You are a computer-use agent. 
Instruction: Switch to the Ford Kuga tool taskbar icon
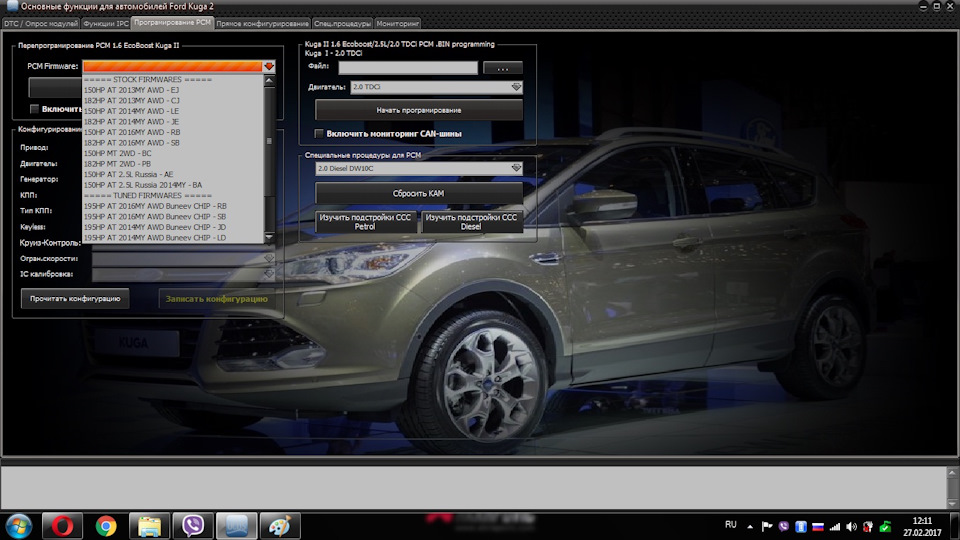236,525
